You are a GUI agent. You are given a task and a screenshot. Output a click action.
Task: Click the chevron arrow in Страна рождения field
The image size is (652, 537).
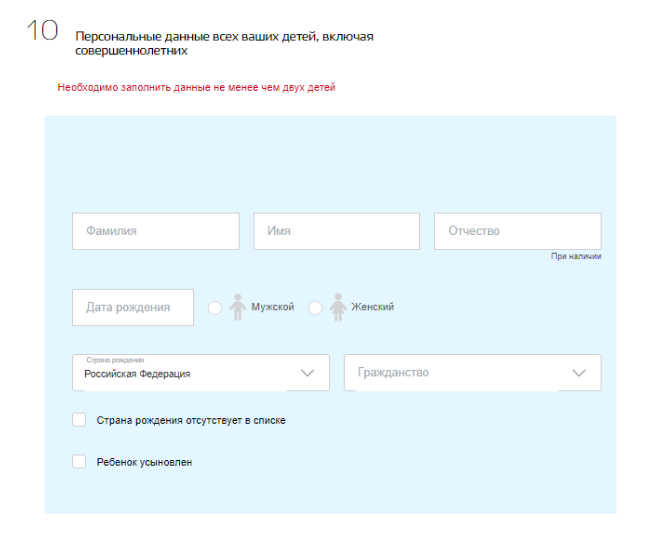click(307, 373)
